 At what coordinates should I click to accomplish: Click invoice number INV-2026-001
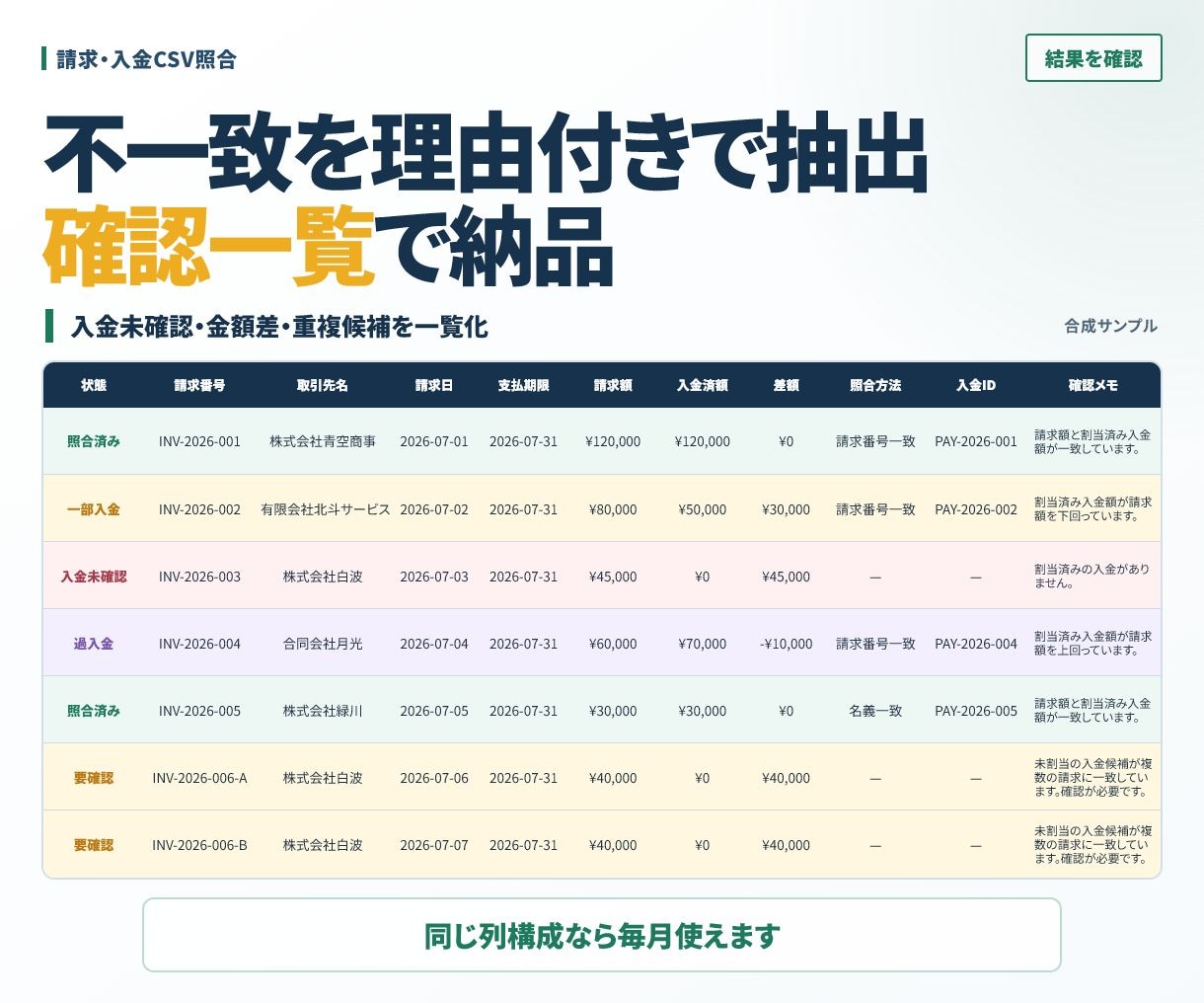199,441
